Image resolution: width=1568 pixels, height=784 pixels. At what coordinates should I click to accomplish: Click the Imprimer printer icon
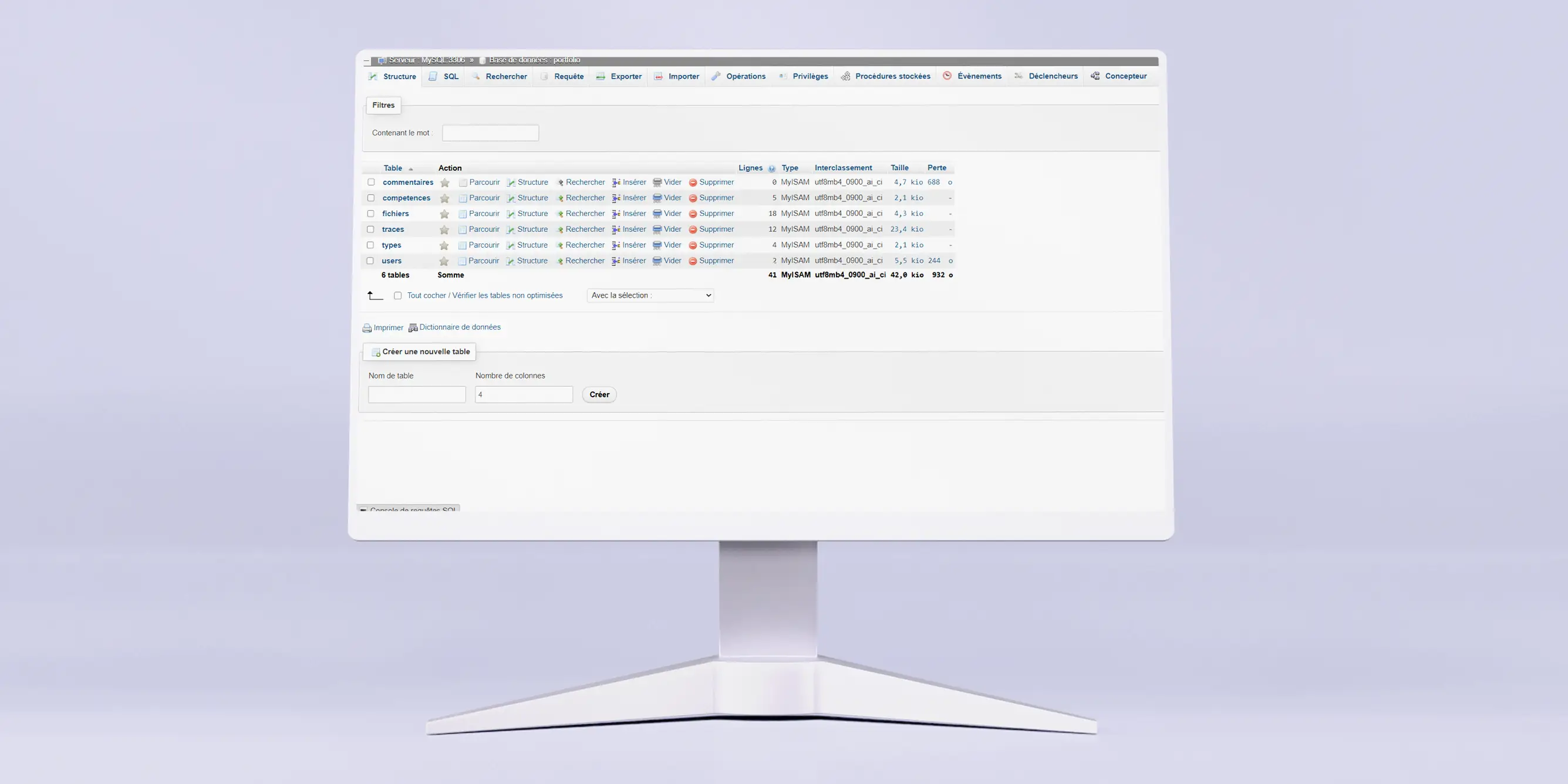point(367,328)
